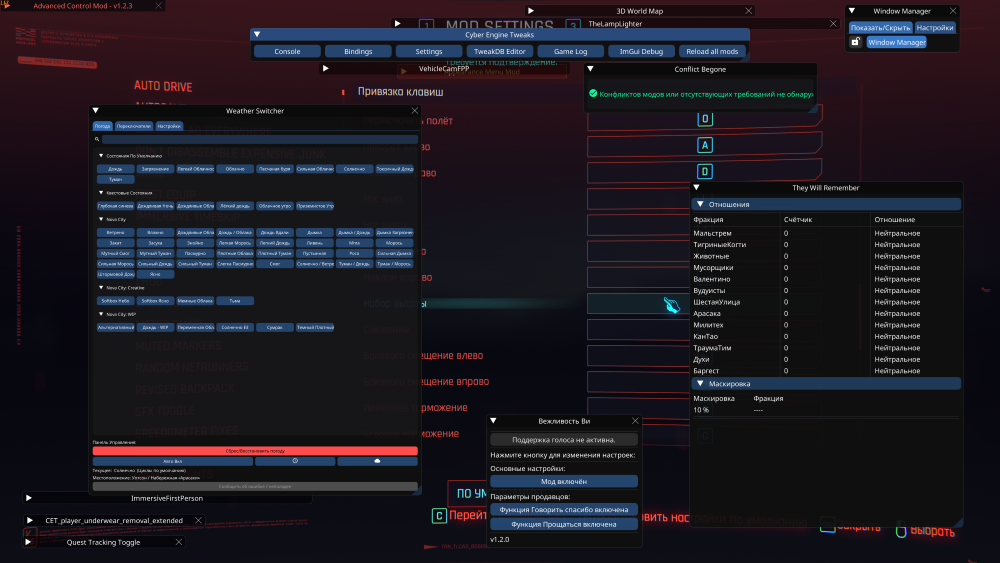The image size is (1000, 563).
Task: Close CET_player_underwear_removal_extended window
Action: point(198,520)
